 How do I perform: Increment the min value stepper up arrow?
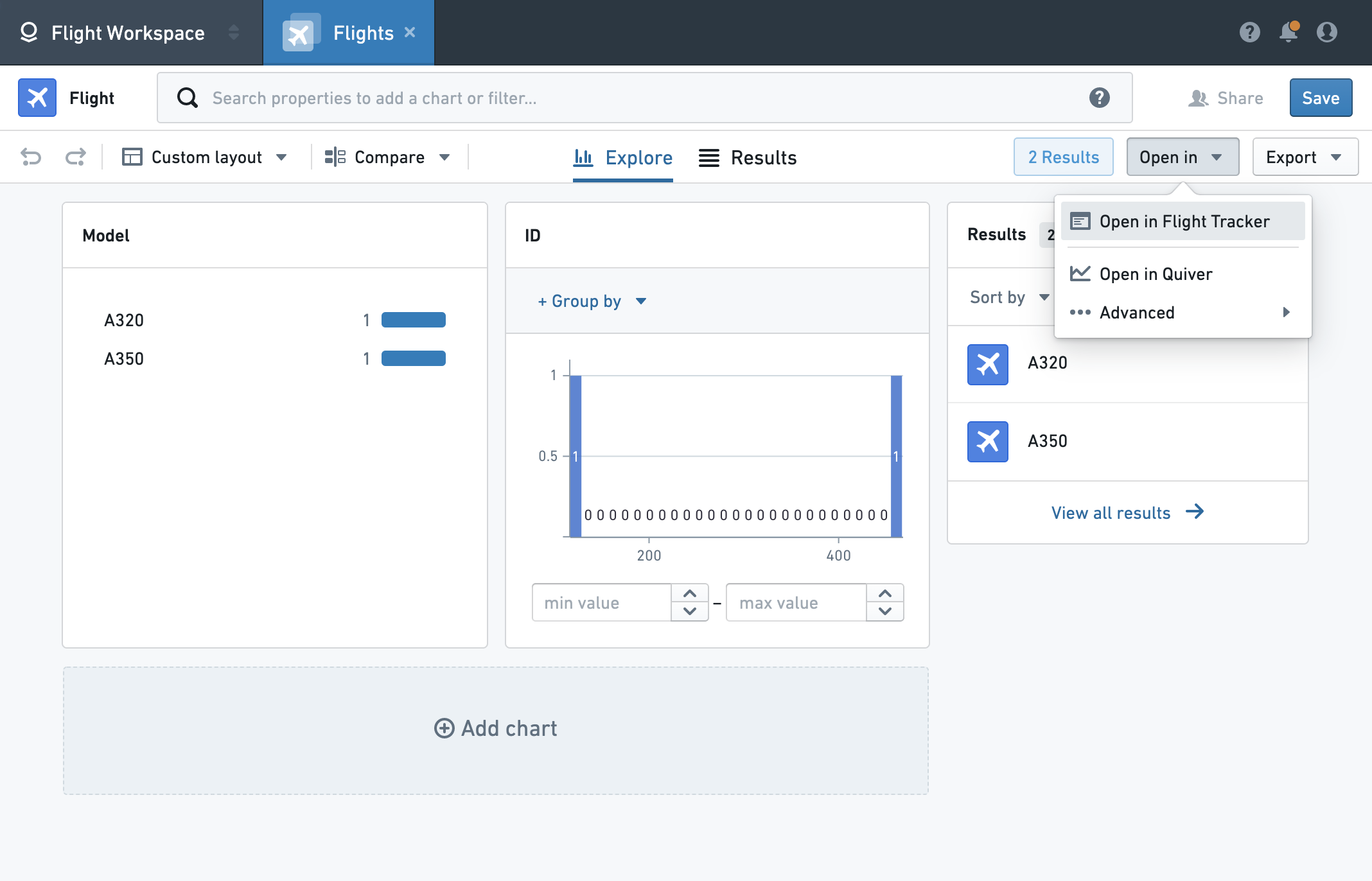(690, 593)
